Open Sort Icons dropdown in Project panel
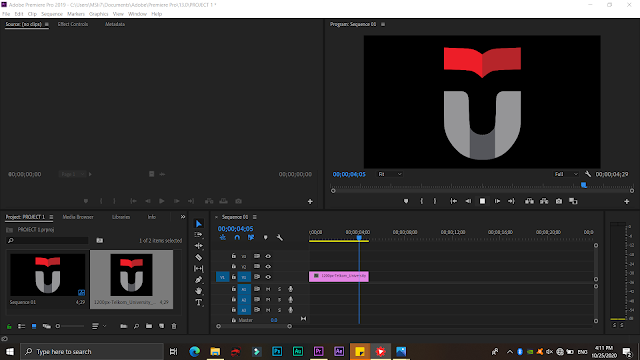Viewport: 640px width, 360px height. click(99, 326)
